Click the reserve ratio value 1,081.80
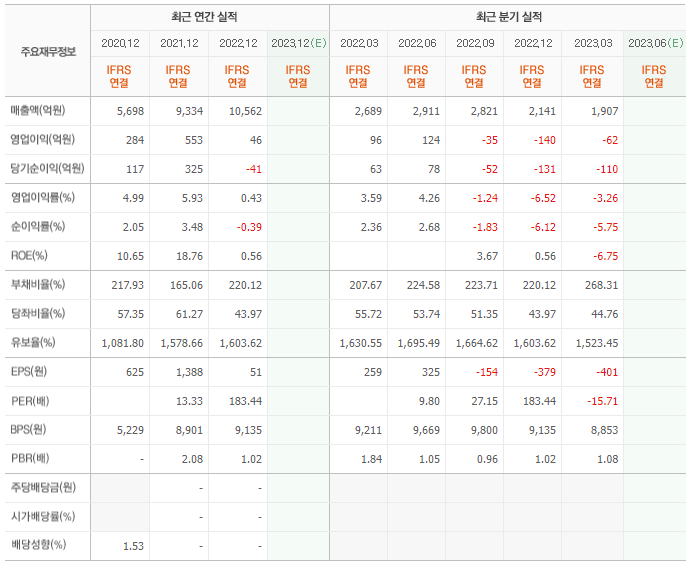The width and height of the screenshot is (691, 564). (123, 343)
